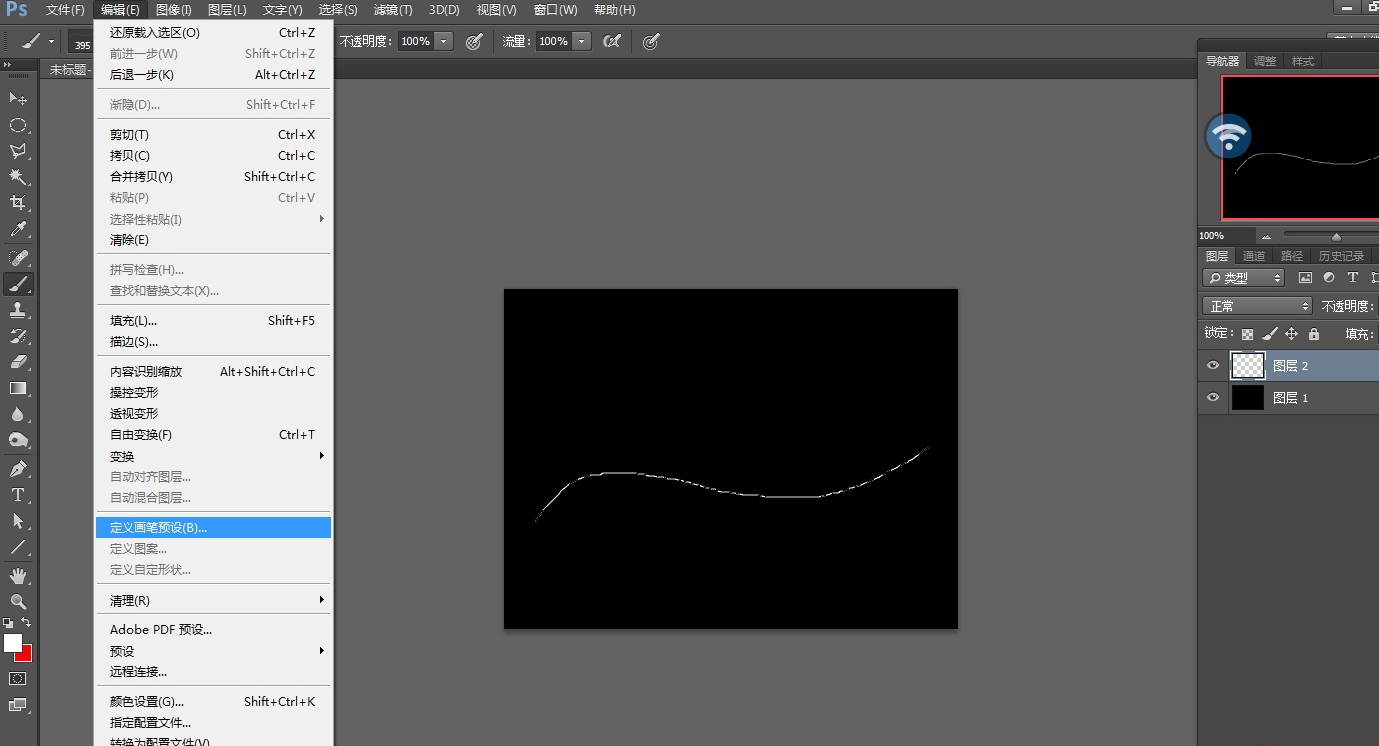This screenshot has height=746, width=1379.
Task: Select the History Brush tool
Action: pyautogui.click(x=18, y=336)
